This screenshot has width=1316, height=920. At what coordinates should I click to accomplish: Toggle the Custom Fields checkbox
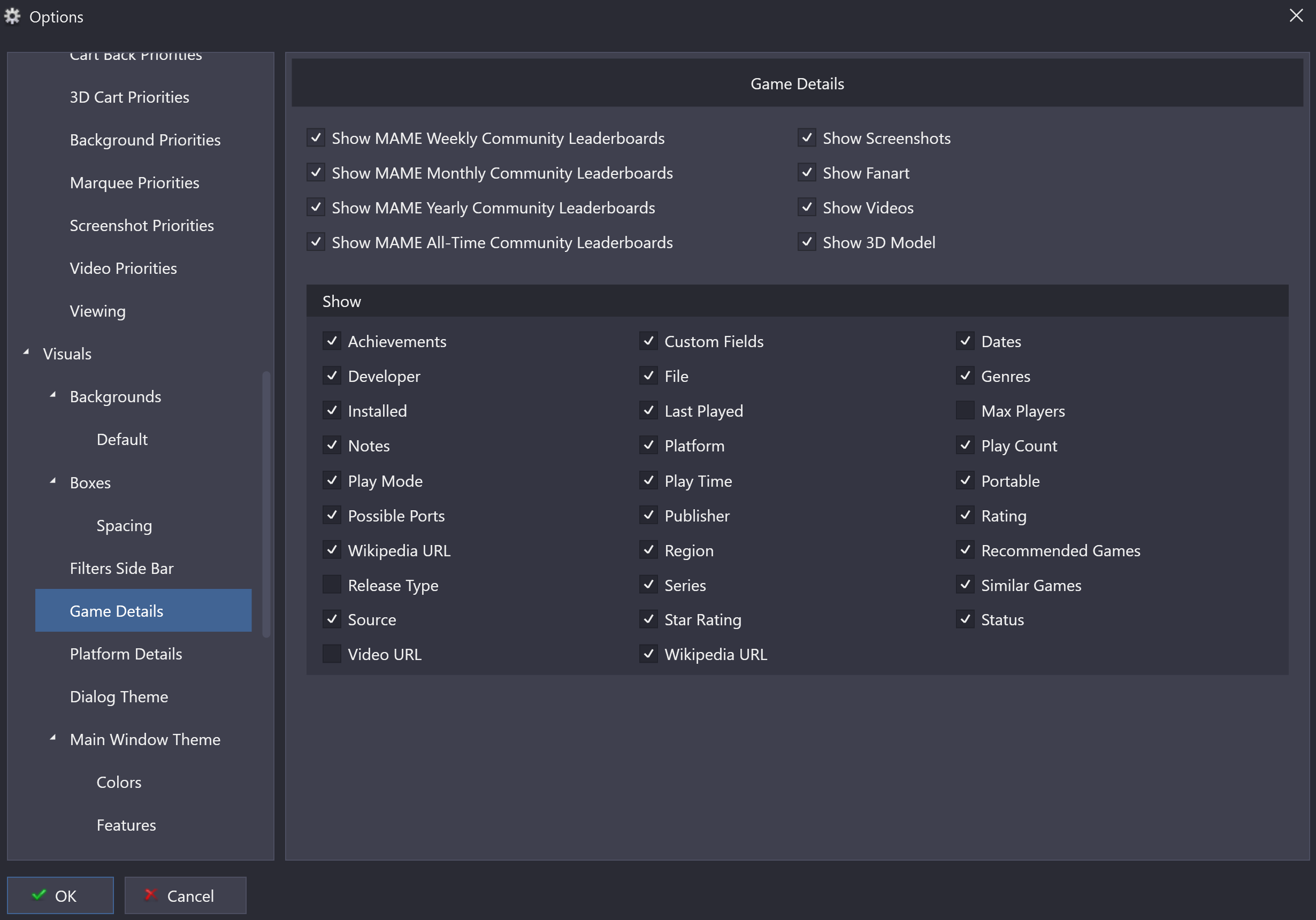click(x=649, y=341)
